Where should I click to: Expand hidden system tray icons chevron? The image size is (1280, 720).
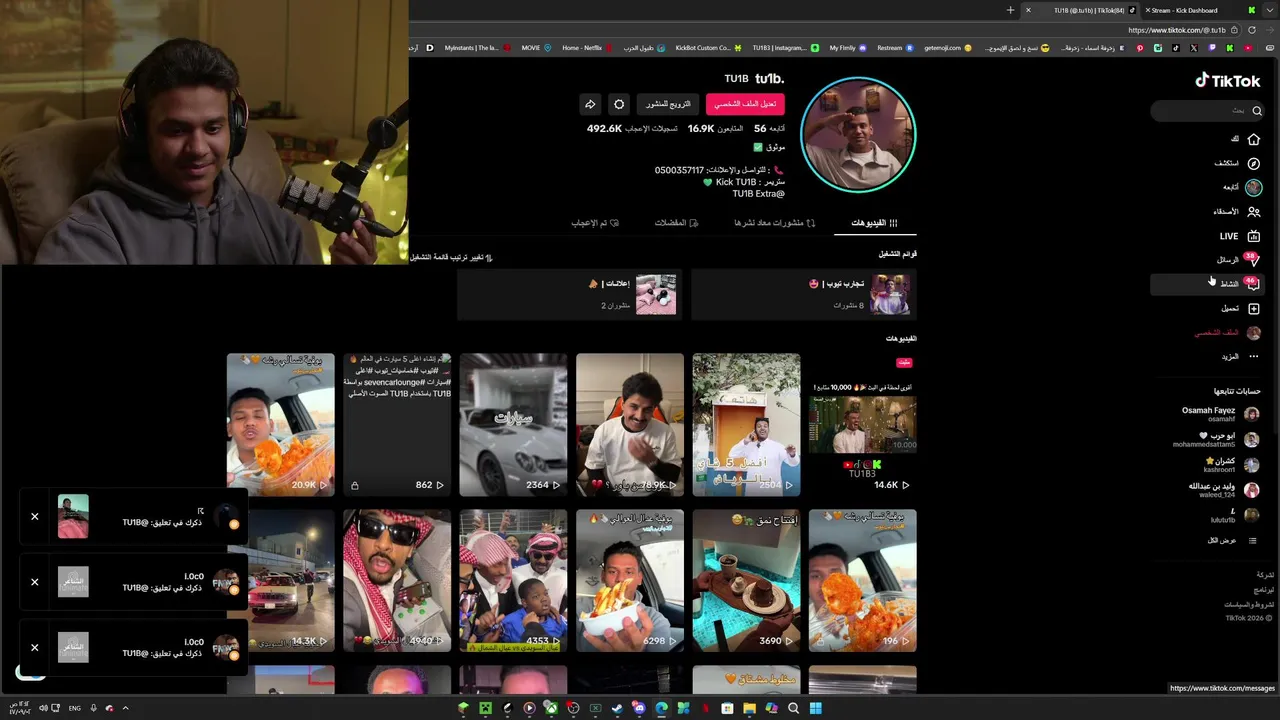tap(125, 708)
